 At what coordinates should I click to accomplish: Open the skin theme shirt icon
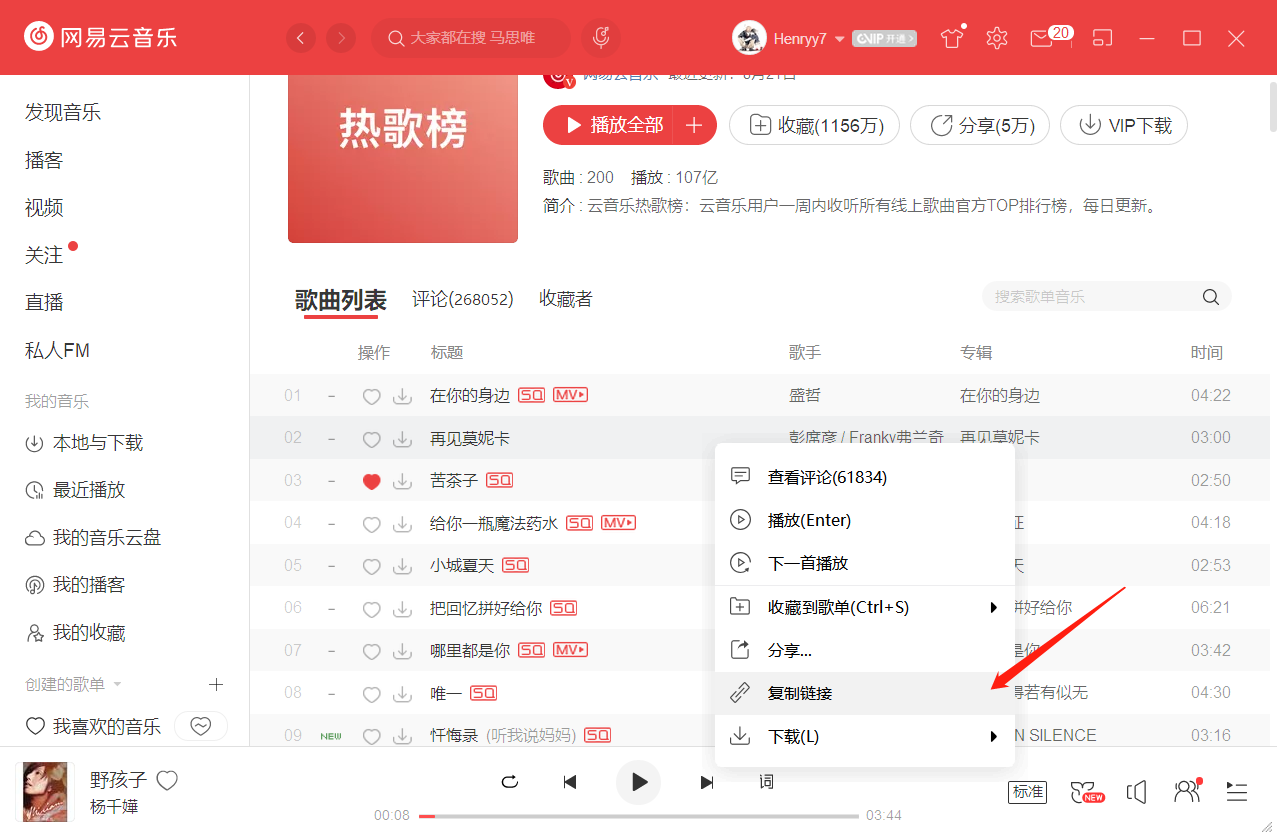(951, 38)
